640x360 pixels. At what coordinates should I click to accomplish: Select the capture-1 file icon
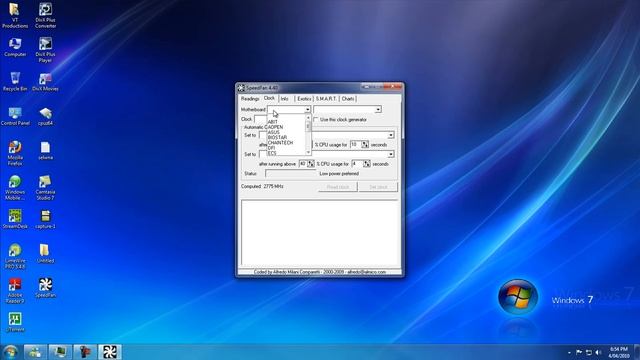[x=45, y=219]
